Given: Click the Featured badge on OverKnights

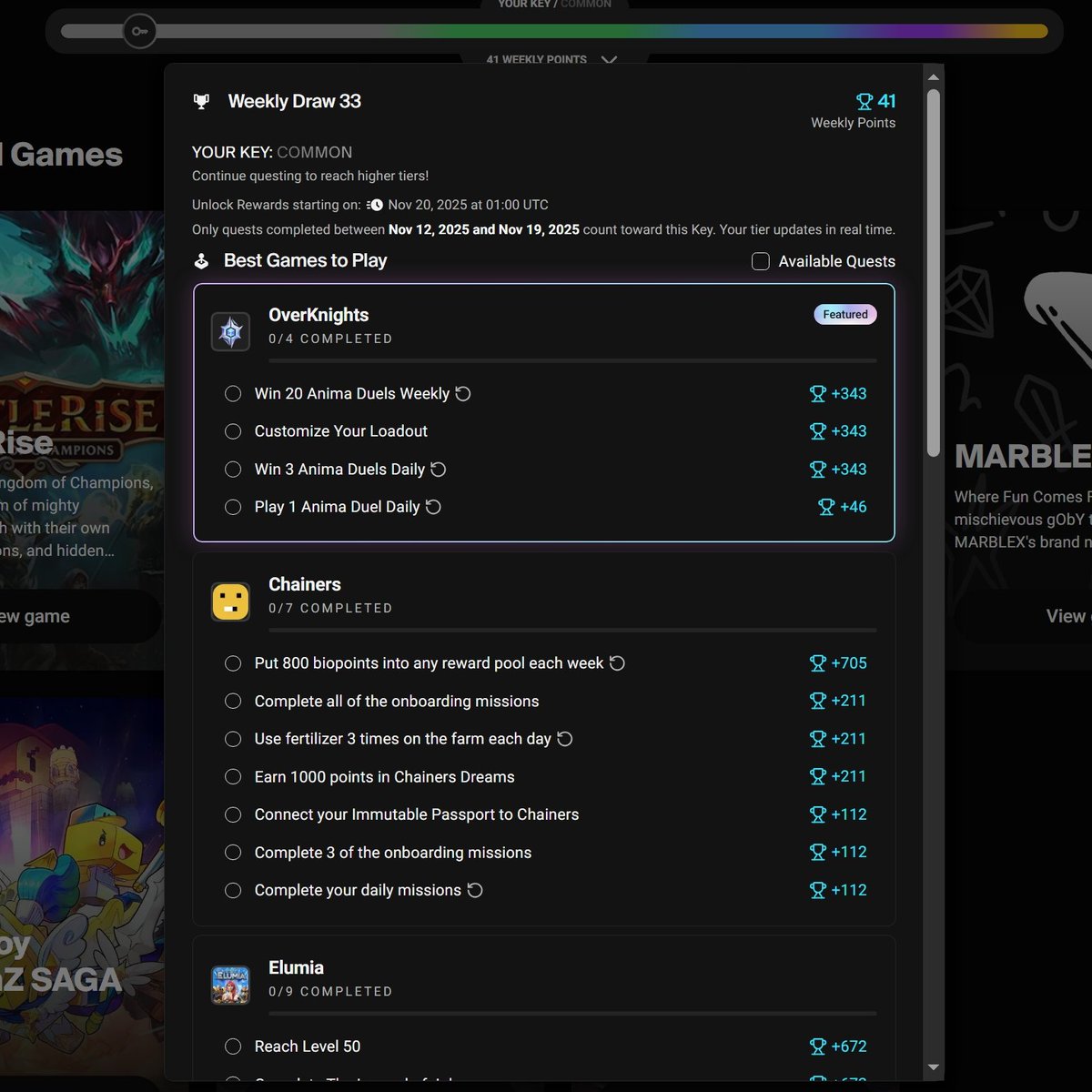Looking at the screenshot, I should tap(844, 314).
